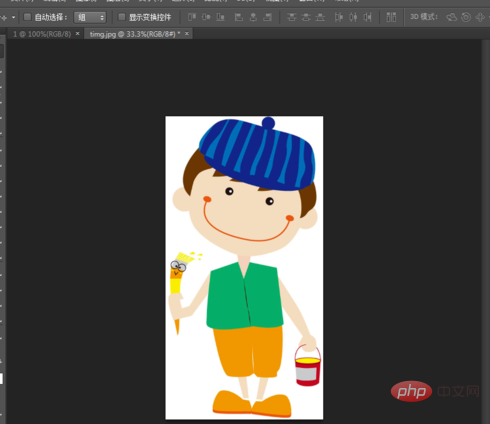
Task: Click the cartoon painter image on canvas
Action: pos(244,268)
